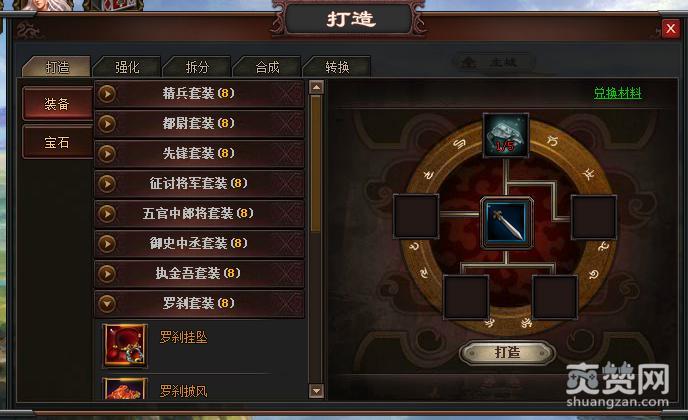Image resolution: width=688 pixels, height=420 pixels.
Task: Select the ore material slot showing 1/5
Action: [x=505, y=135]
